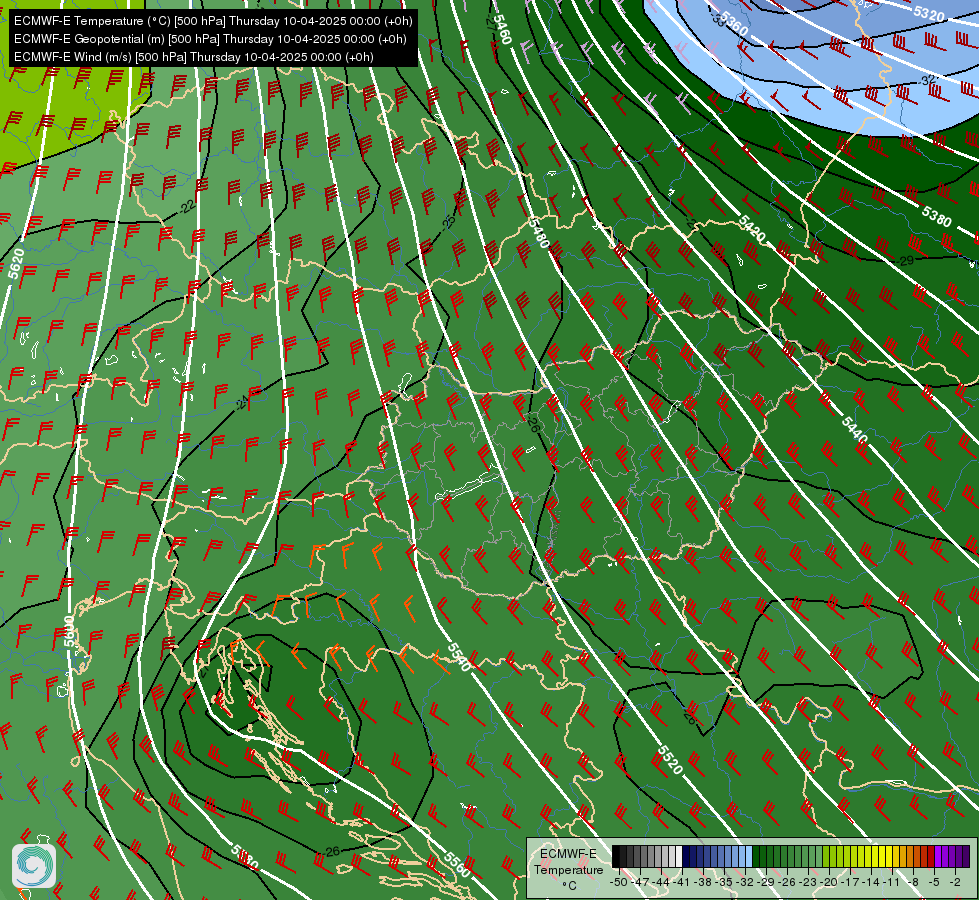The height and width of the screenshot is (900, 979).
Task: Click the 5480 geopotential contour label
Action: (x=538, y=232)
